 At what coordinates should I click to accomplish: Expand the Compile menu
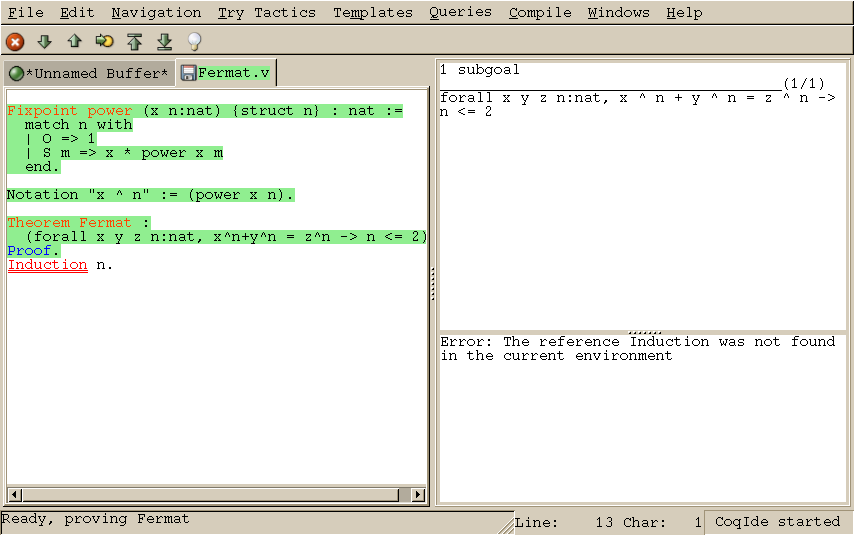(540, 13)
